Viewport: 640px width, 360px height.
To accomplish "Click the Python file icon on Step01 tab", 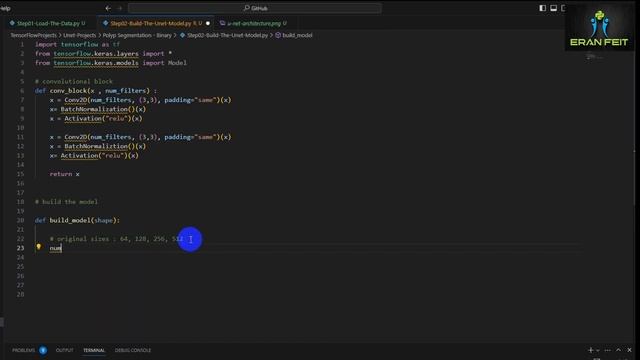I will (12, 23).
